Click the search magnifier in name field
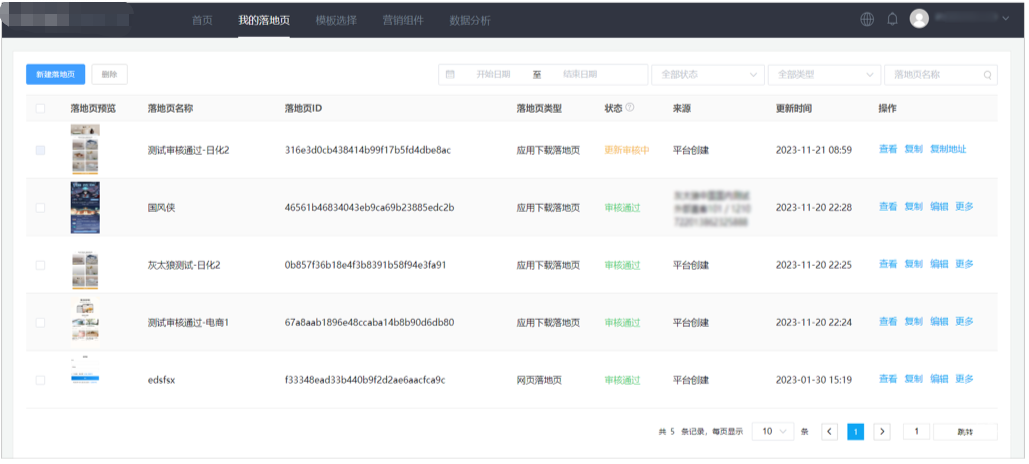The width and height of the screenshot is (1029, 464). point(988,75)
